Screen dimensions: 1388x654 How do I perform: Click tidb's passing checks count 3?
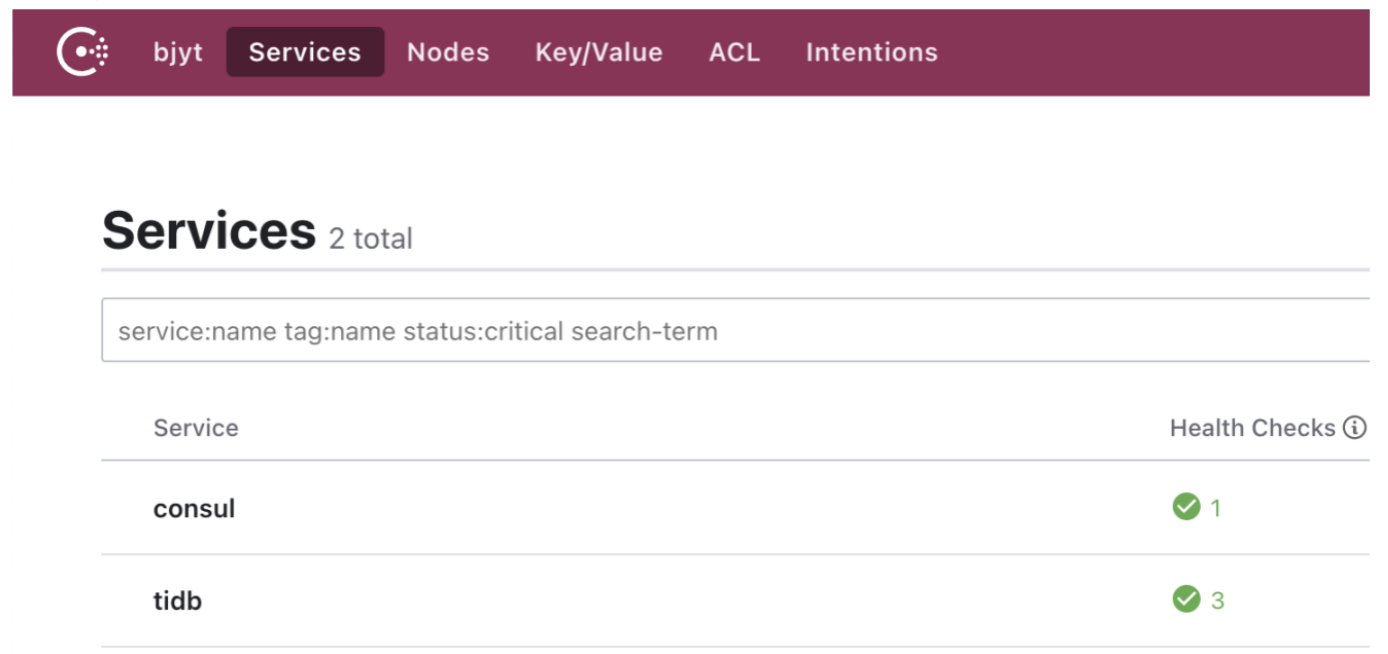click(x=1217, y=601)
